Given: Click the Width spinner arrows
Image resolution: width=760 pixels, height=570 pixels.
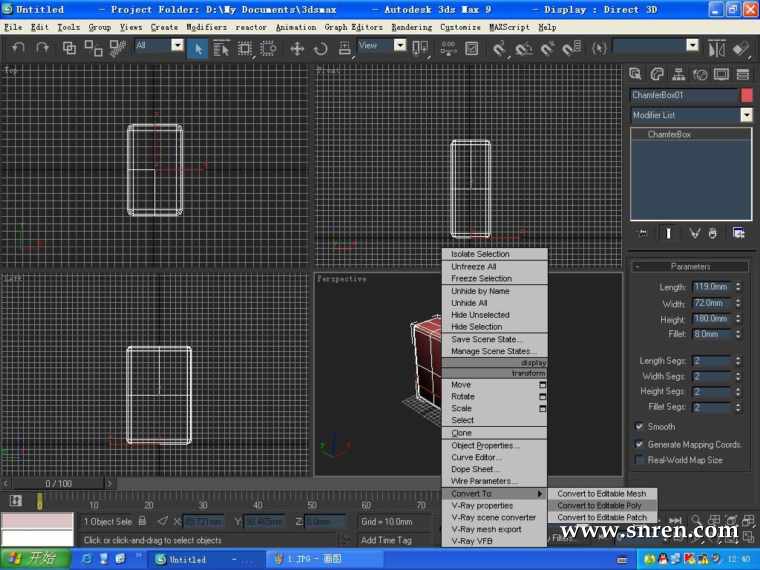Looking at the screenshot, I should click(738, 303).
